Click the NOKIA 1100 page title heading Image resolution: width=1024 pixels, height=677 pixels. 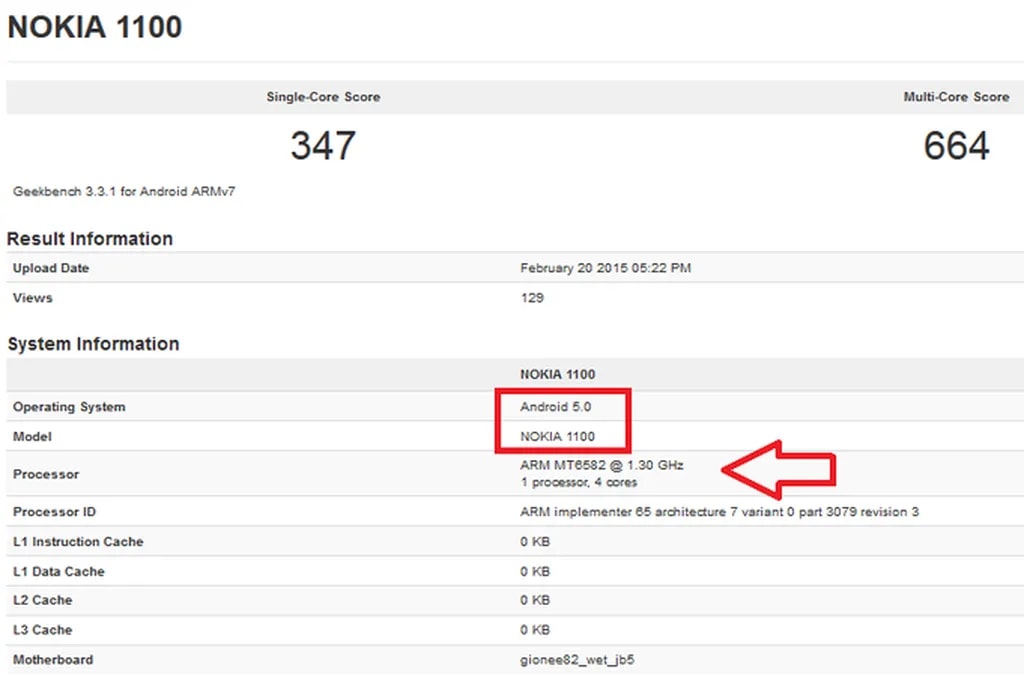95,27
